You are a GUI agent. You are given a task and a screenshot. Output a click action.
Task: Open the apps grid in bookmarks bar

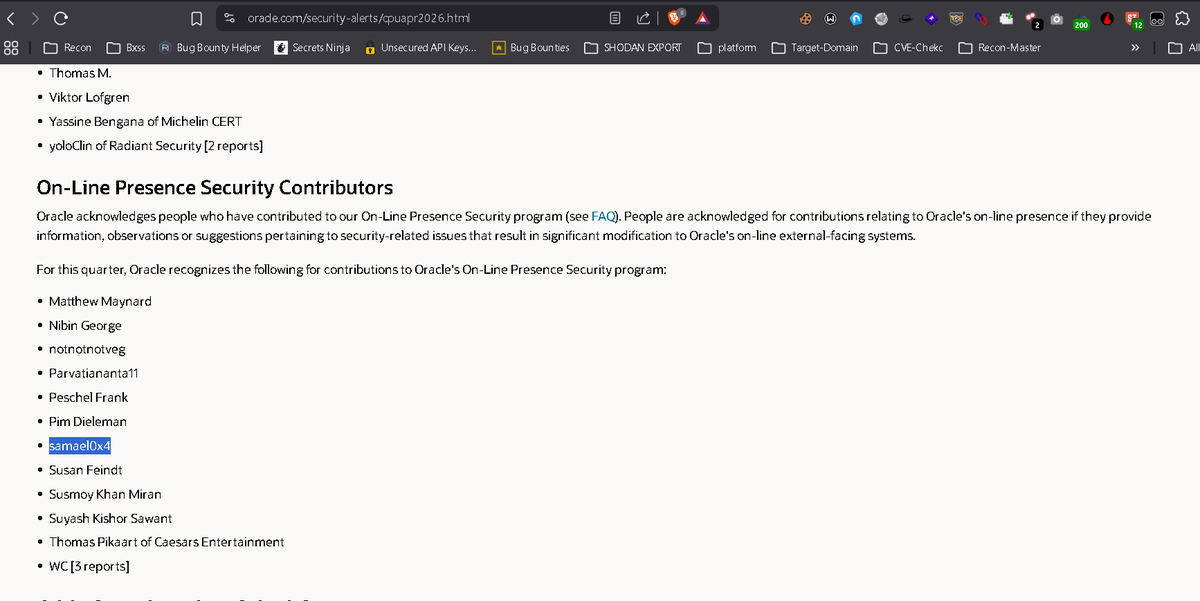point(10,47)
